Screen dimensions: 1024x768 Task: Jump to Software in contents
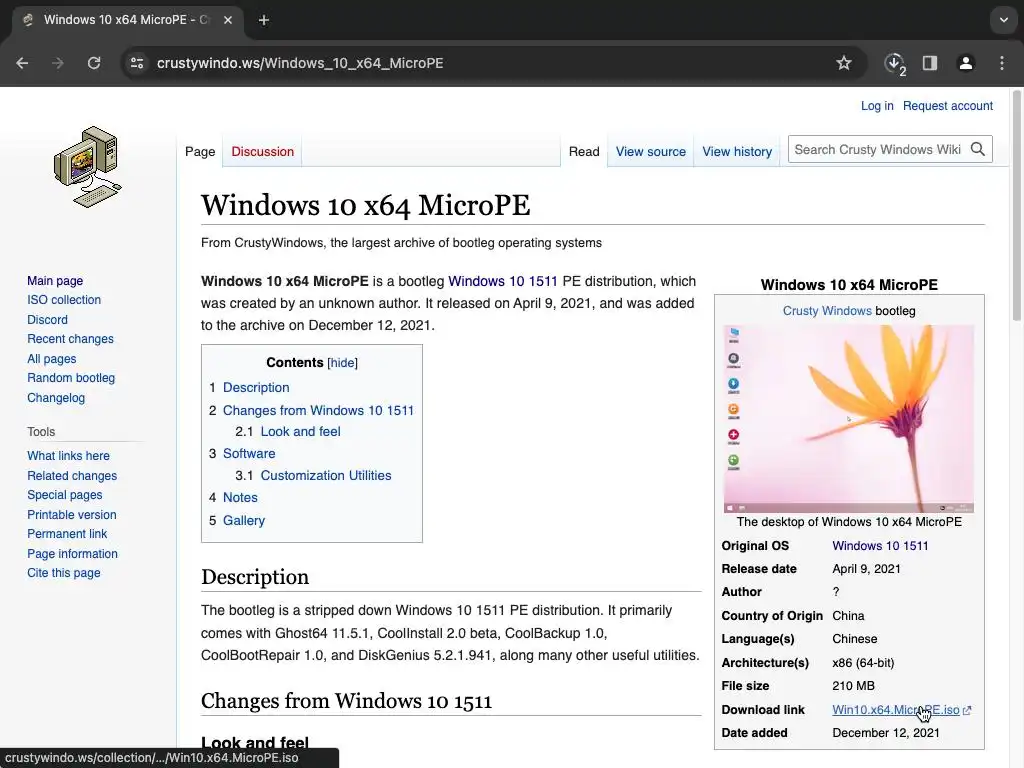(249, 453)
